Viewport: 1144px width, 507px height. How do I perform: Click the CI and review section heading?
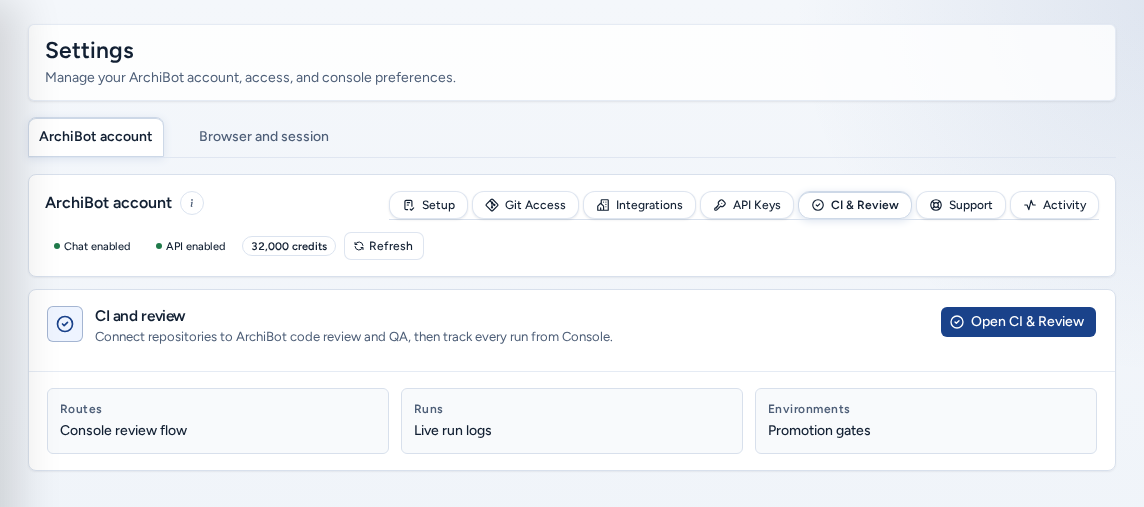click(x=140, y=316)
